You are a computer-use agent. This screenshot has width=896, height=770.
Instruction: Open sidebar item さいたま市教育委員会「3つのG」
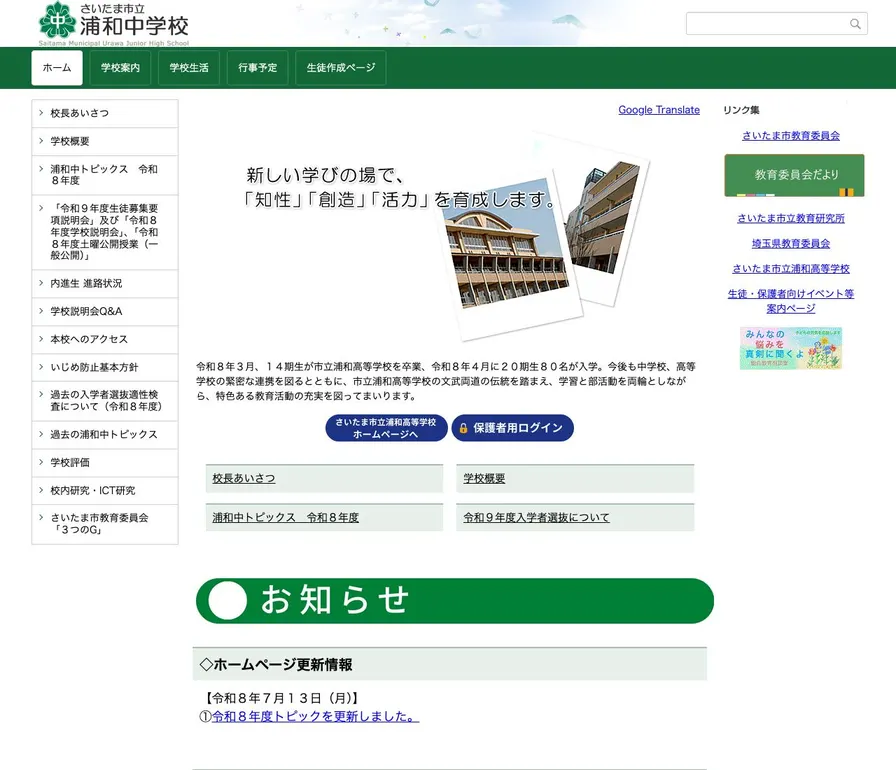click(x=105, y=524)
